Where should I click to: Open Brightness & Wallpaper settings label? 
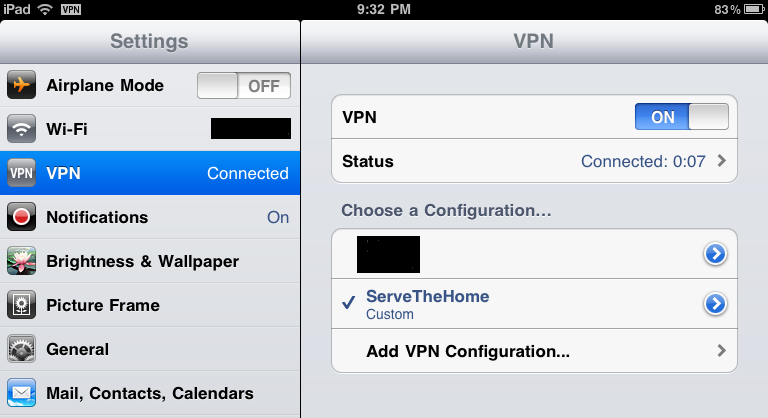142,261
